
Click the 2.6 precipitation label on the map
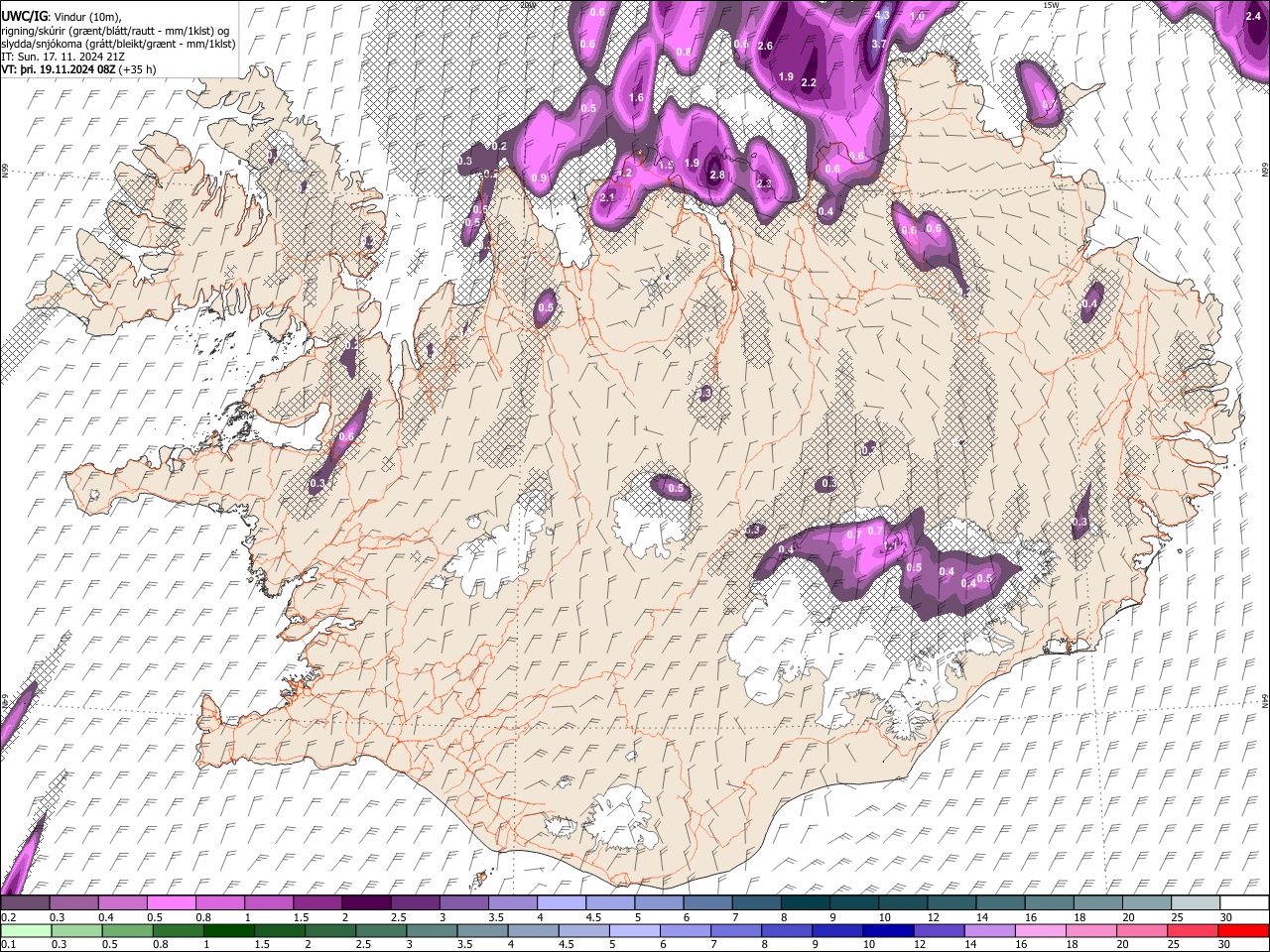pos(765,47)
